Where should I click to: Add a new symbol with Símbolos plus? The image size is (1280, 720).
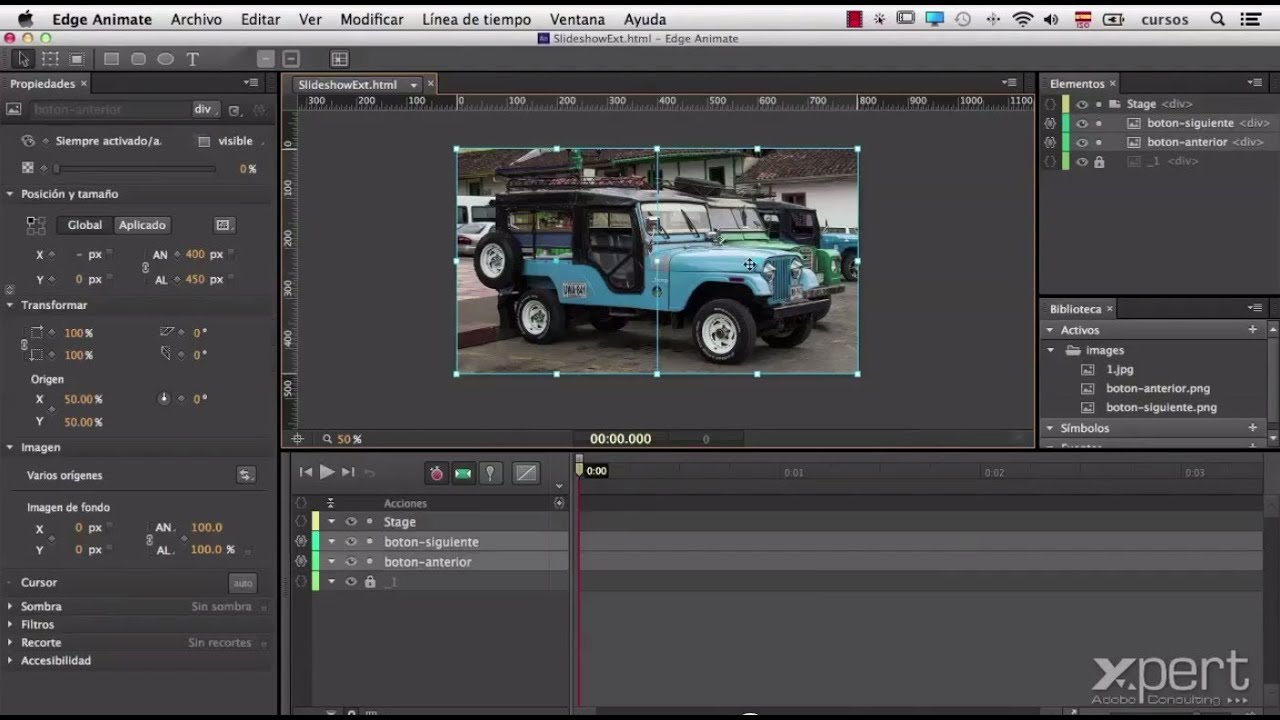pyautogui.click(x=1252, y=428)
